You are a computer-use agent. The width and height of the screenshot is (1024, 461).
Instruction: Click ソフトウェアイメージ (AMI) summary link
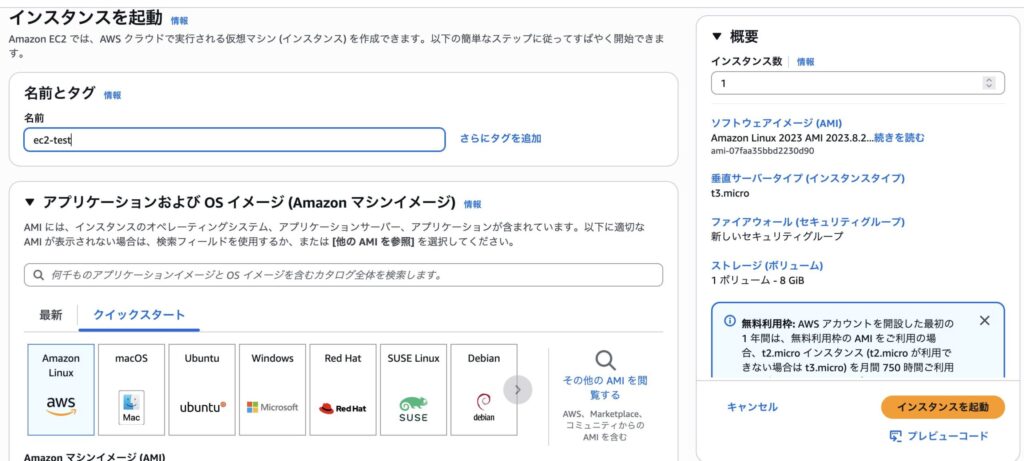(776, 123)
